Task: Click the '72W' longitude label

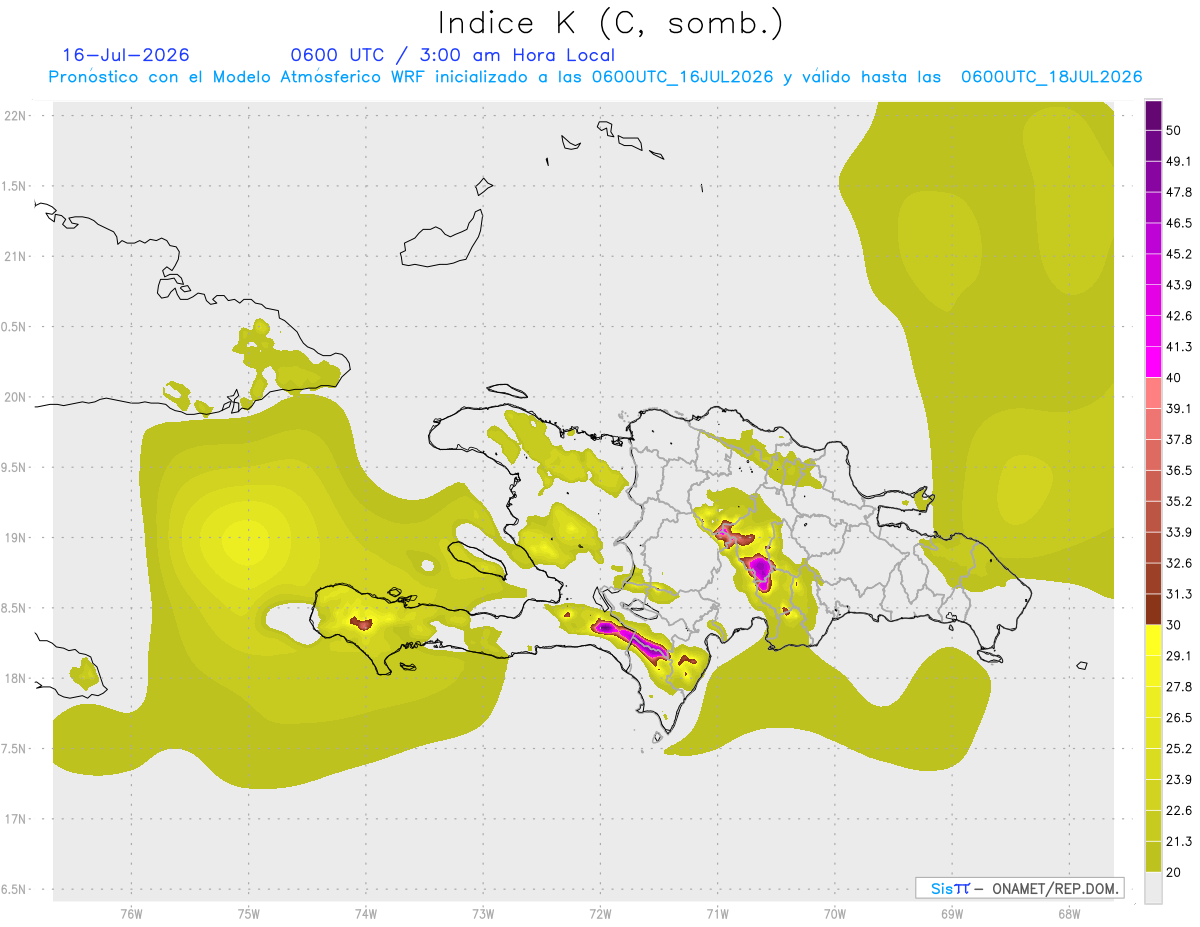Action: click(x=600, y=914)
